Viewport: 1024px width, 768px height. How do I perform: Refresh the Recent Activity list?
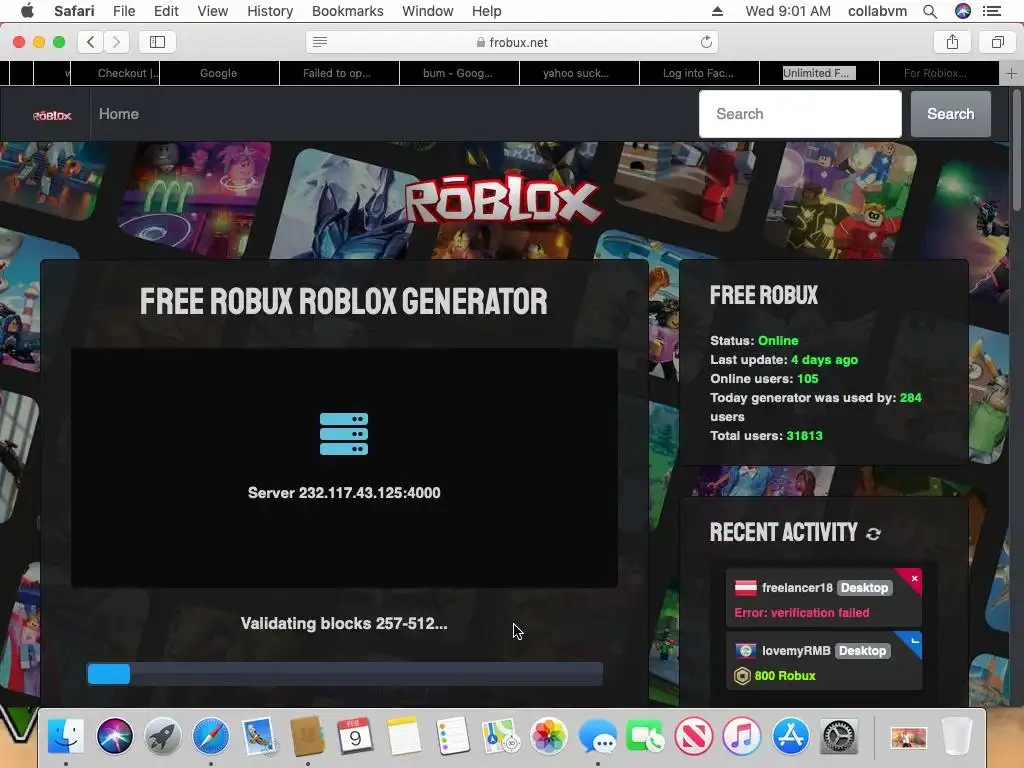[873, 534]
